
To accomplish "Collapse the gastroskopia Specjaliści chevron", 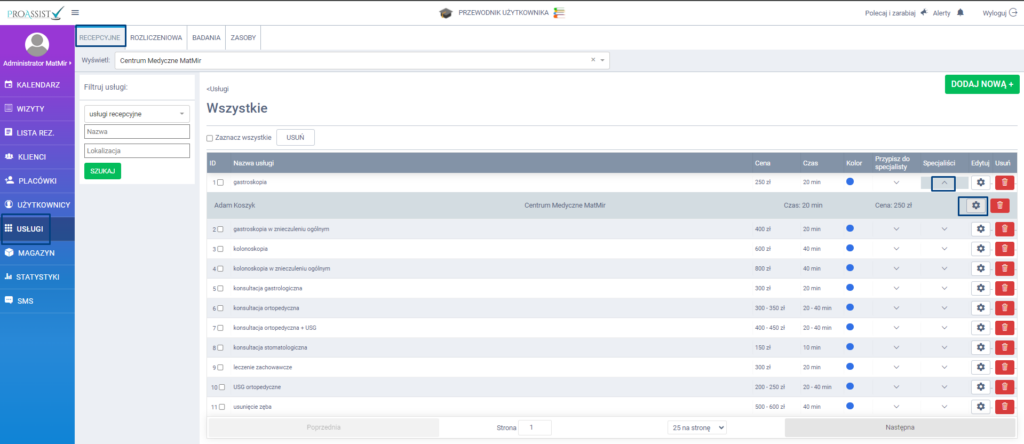I will coord(943,183).
